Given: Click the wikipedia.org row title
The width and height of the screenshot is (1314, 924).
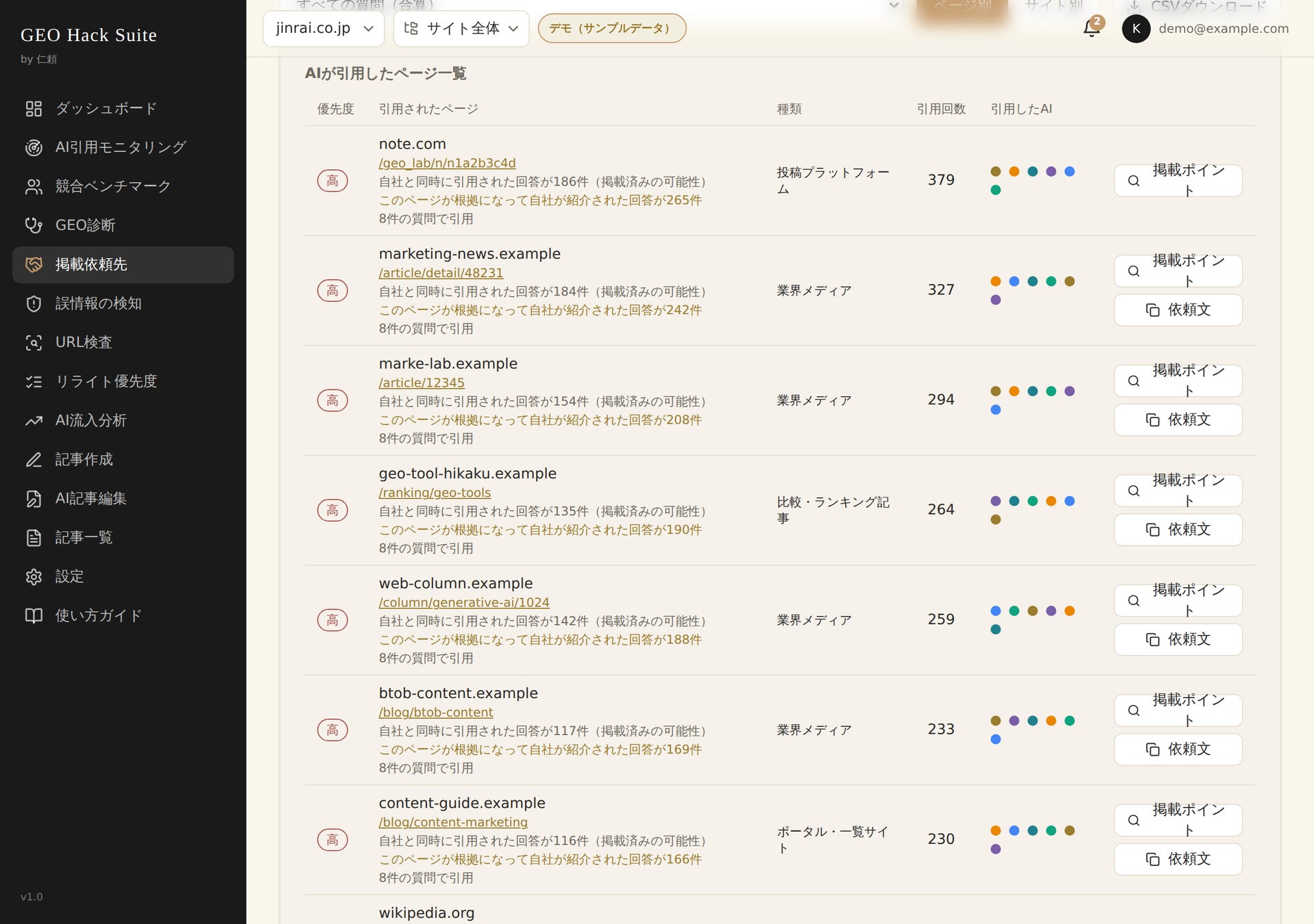Looking at the screenshot, I should [426, 913].
